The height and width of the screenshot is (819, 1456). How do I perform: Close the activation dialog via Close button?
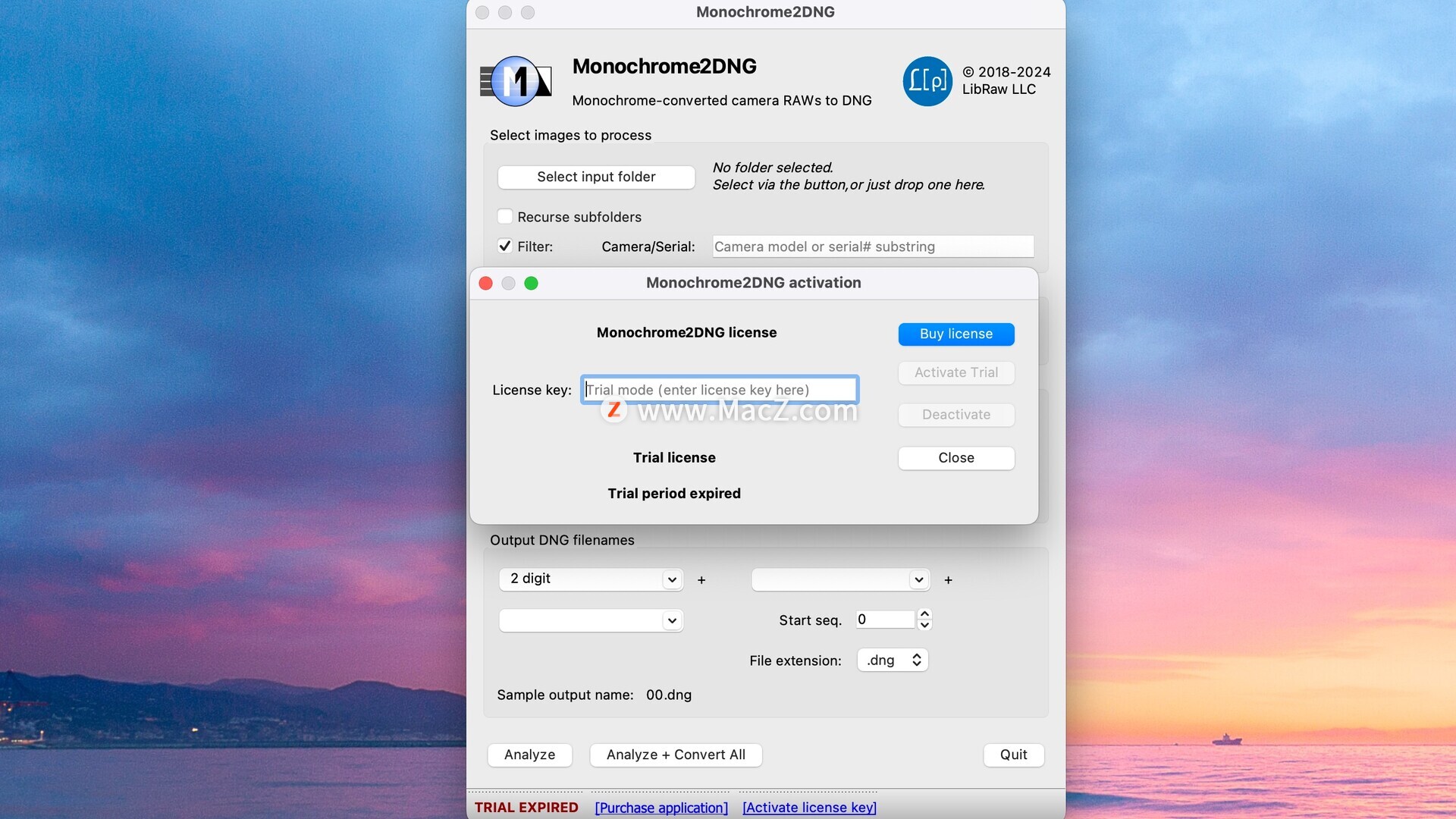pyautogui.click(x=956, y=458)
